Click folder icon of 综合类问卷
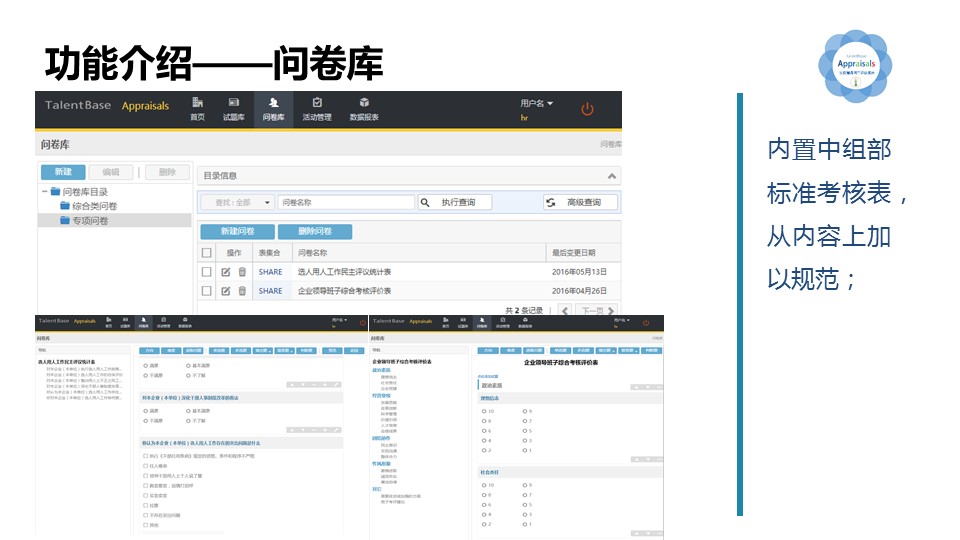This screenshot has height=540, width=960. [x=65, y=206]
